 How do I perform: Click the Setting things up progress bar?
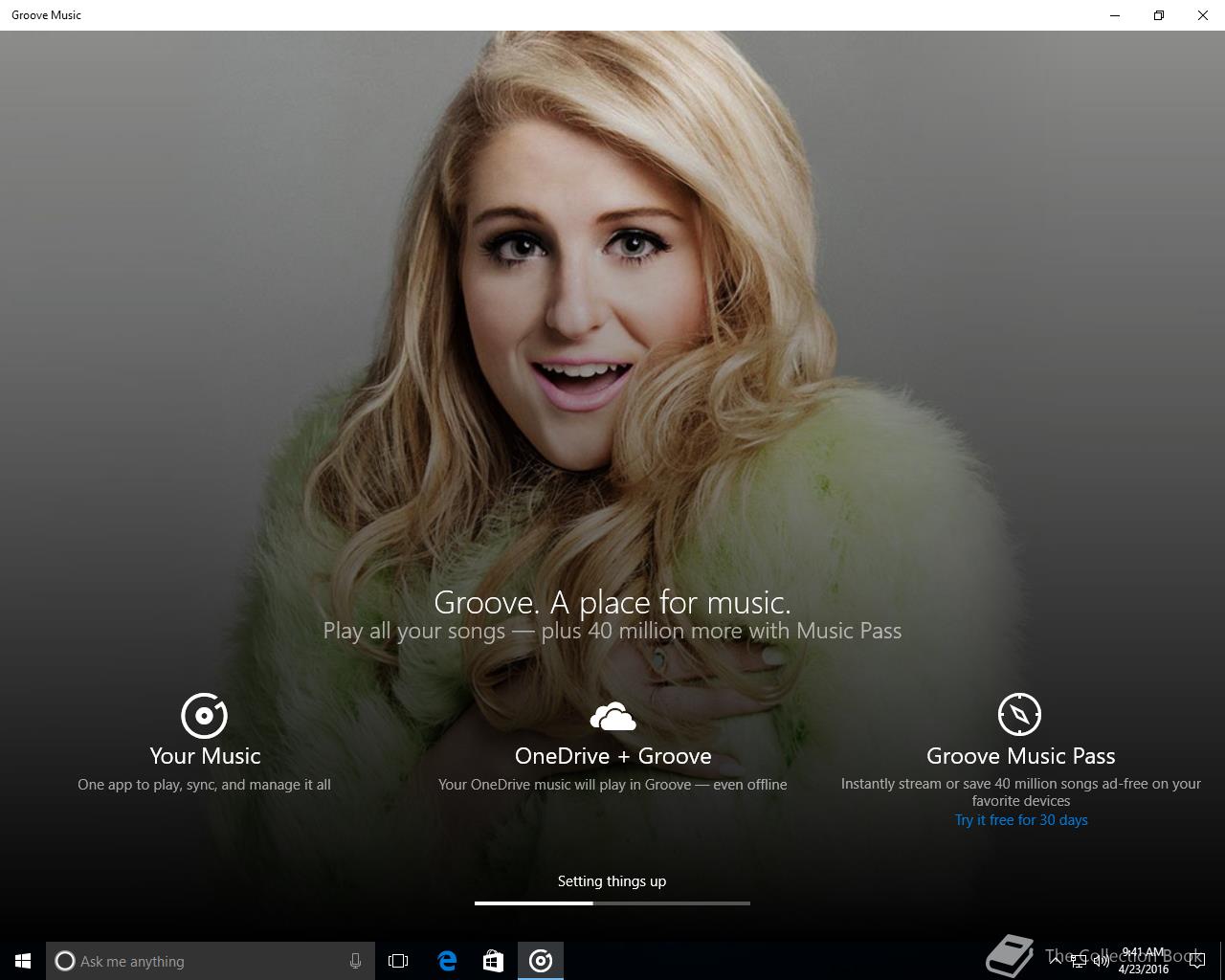point(612,902)
